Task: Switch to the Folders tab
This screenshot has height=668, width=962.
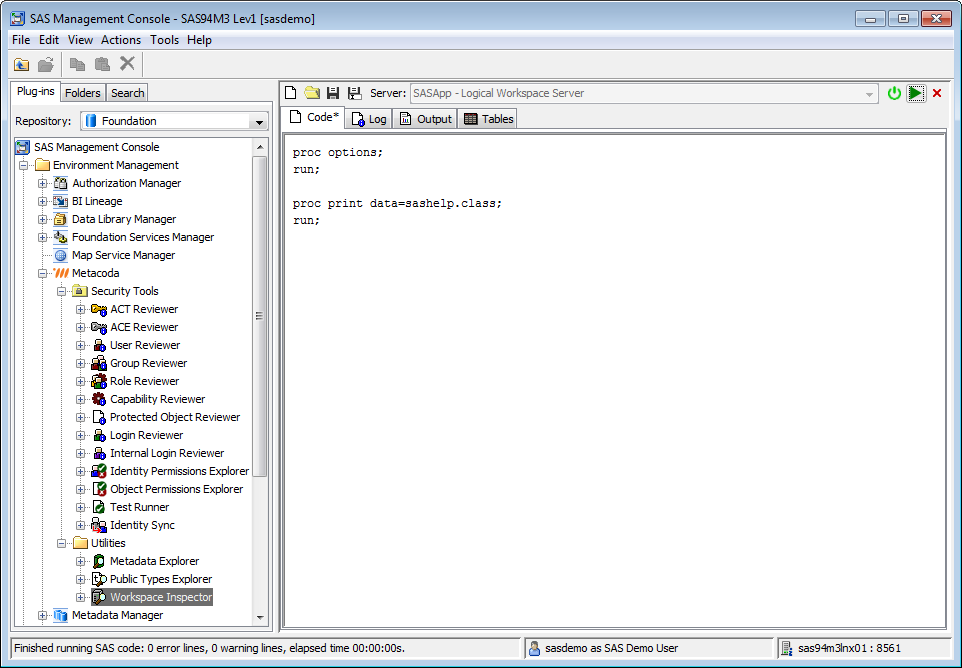Action: (x=82, y=93)
